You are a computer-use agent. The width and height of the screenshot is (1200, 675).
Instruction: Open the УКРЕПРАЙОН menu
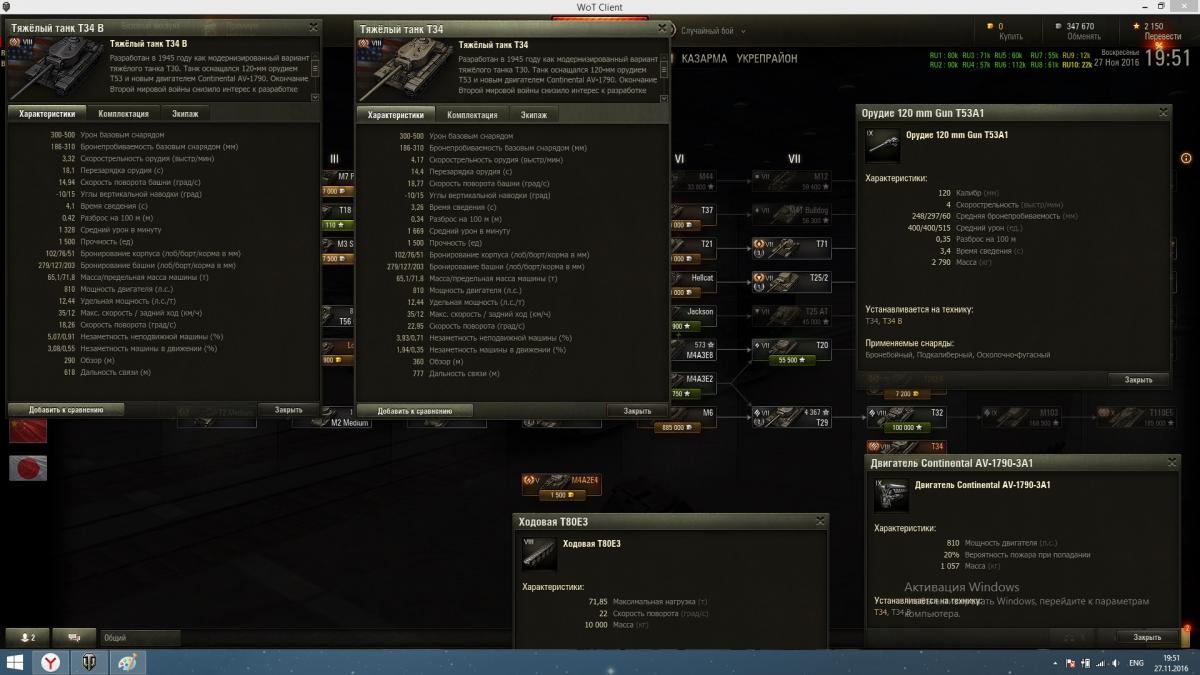(767, 59)
